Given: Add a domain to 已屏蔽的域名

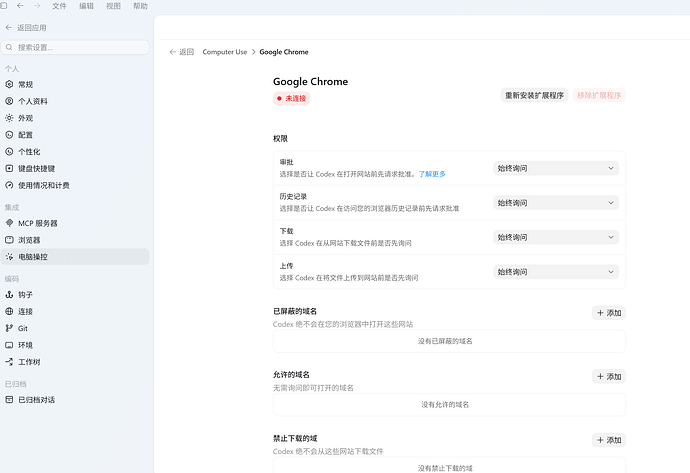Looking at the screenshot, I should coord(609,313).
